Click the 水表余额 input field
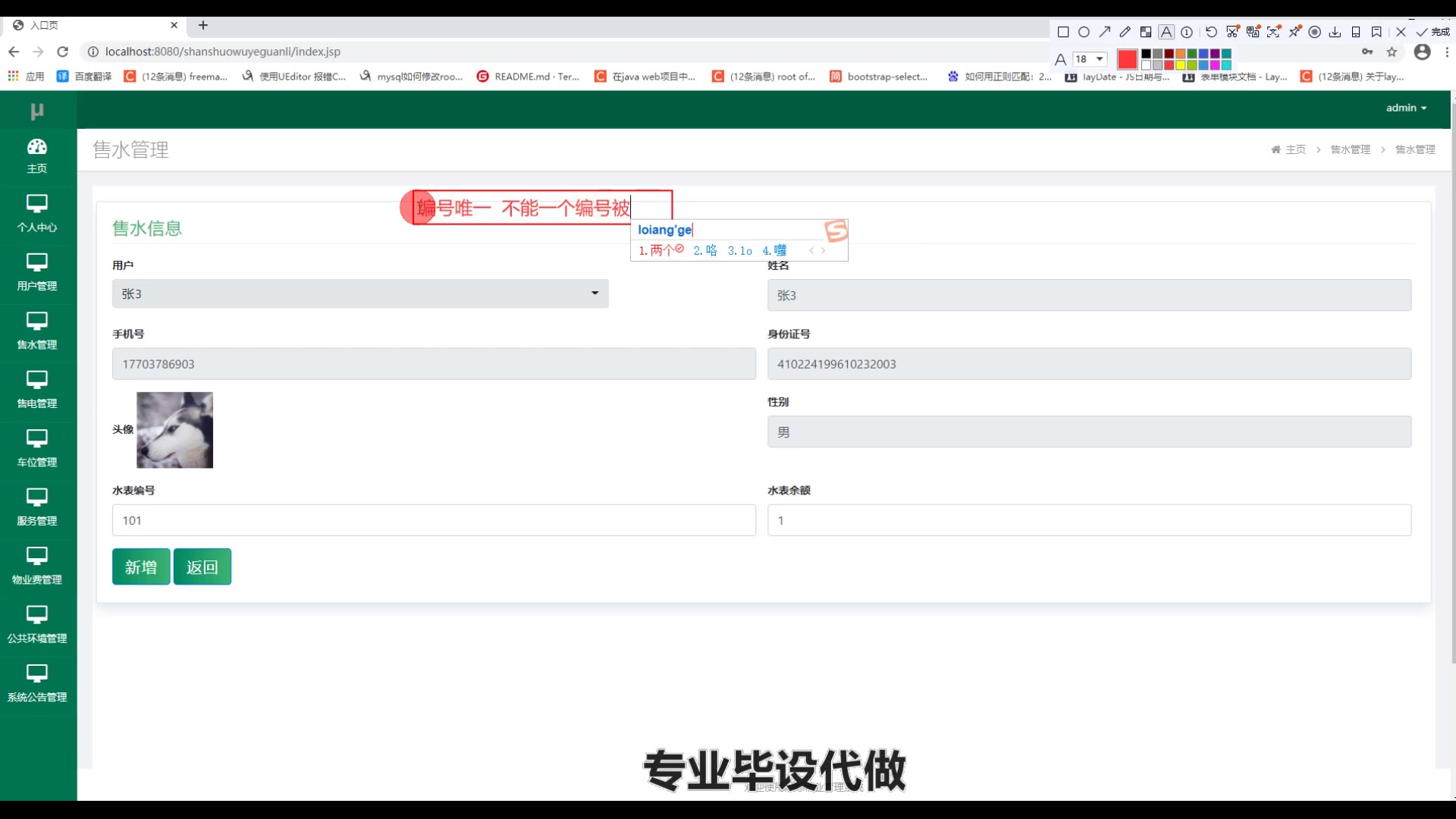Image resolution: width=1456 pixels, height=819 pixels. pos(1089,520)
